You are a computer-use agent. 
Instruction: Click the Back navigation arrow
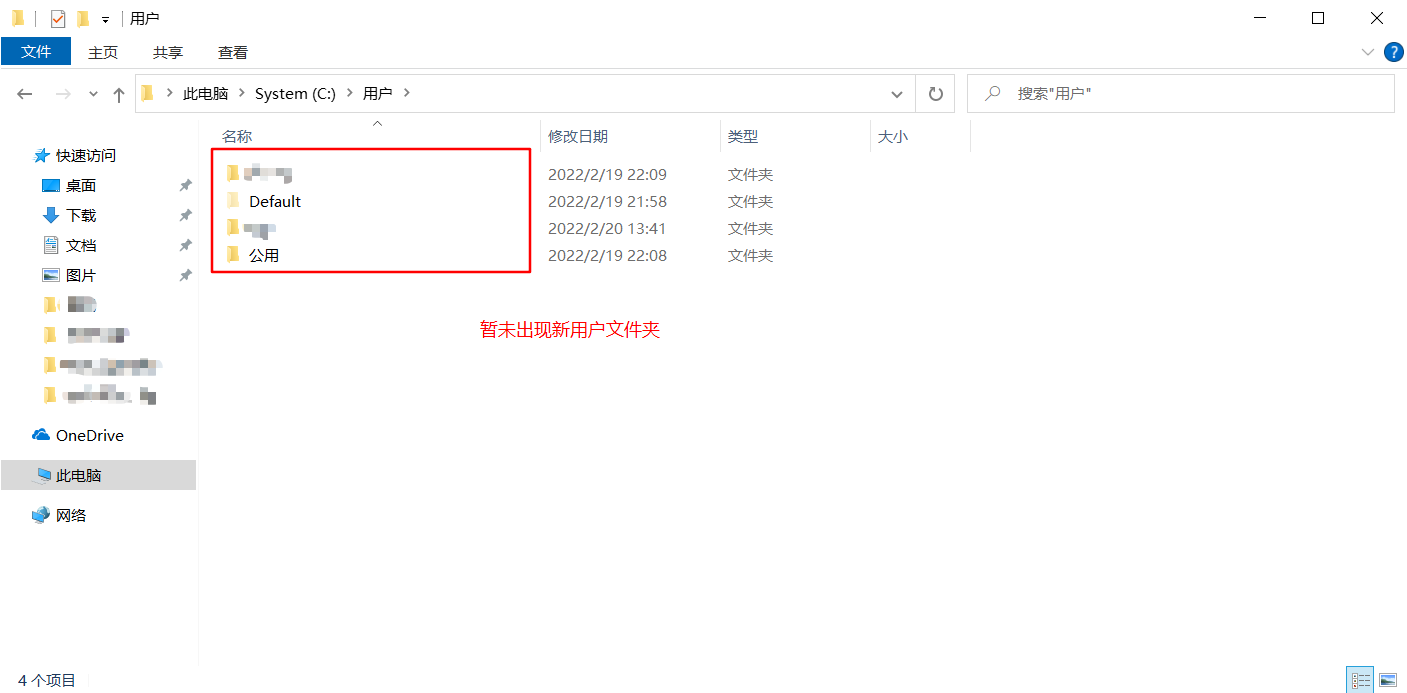click(25, 94)
